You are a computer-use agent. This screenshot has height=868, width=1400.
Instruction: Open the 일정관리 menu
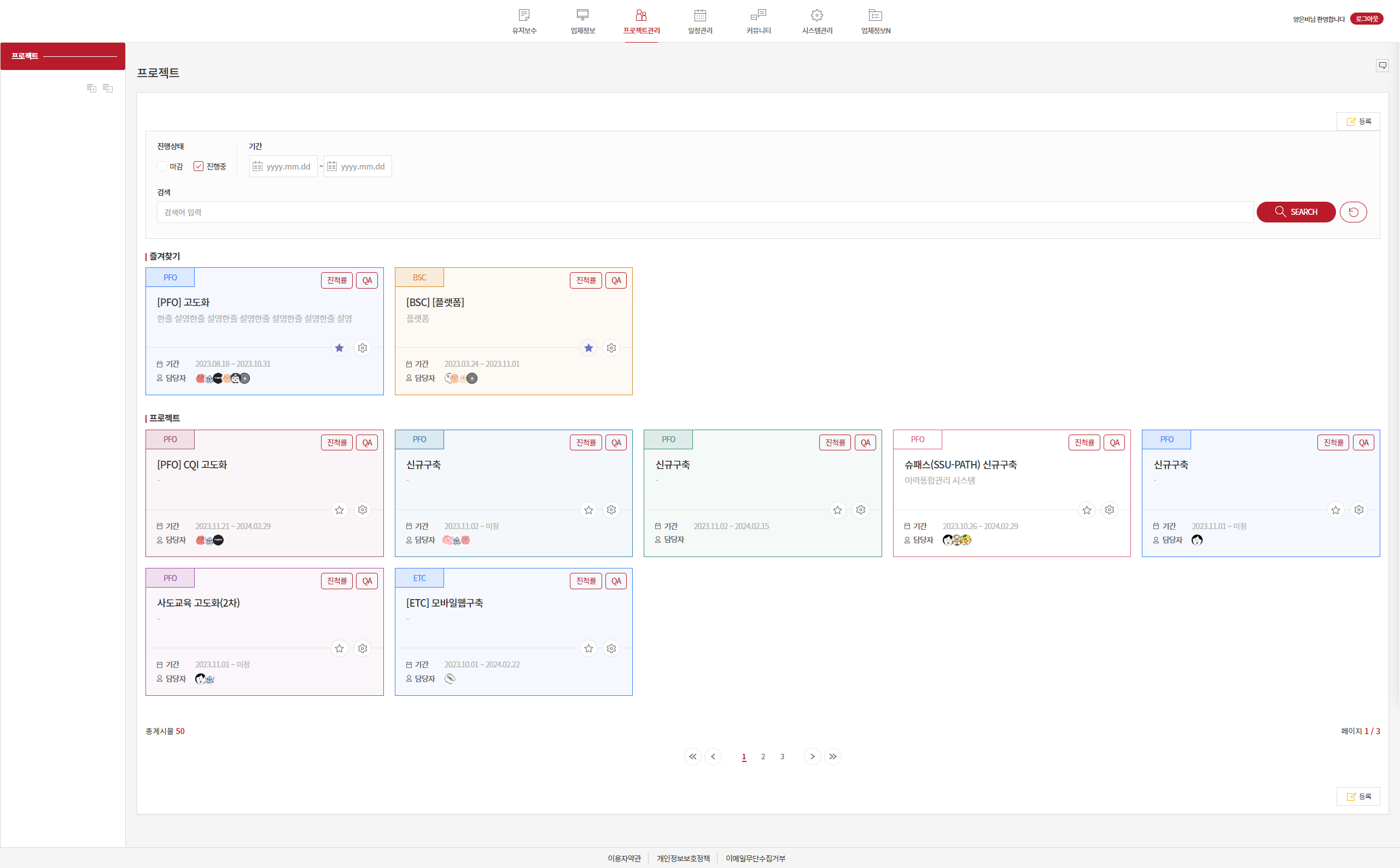tap(699, 21)
